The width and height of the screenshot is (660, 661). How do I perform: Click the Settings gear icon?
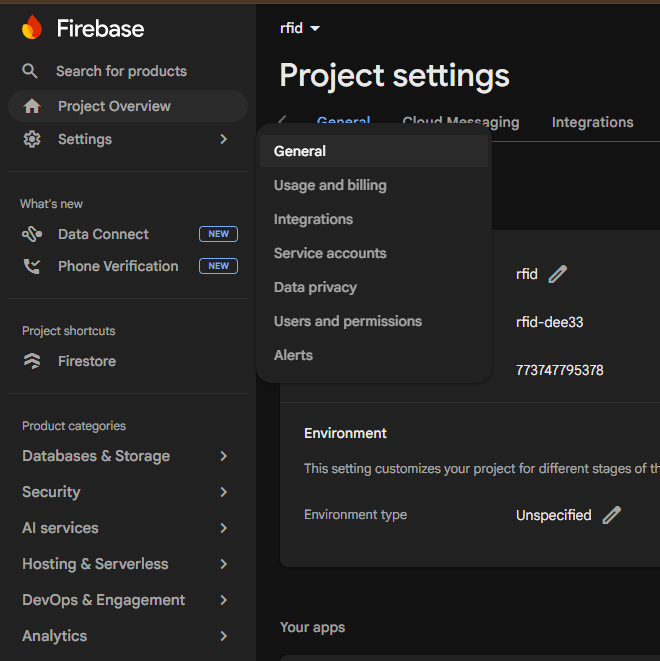pyautogui.click(x=32, y=139)
